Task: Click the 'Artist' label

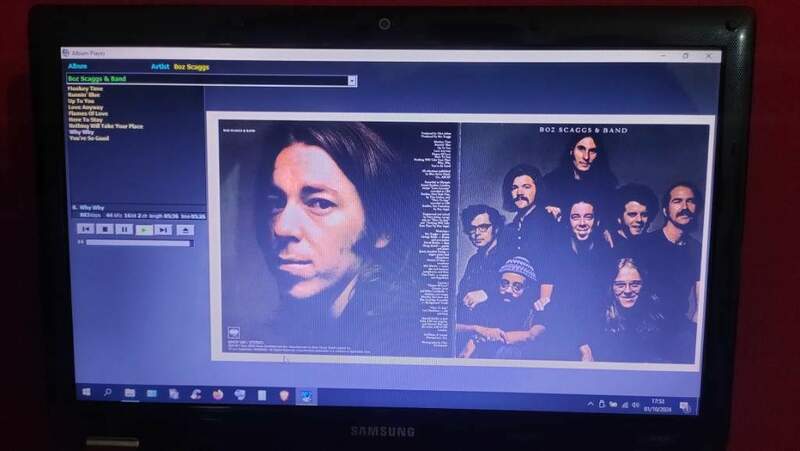Action: pos(160,66)
